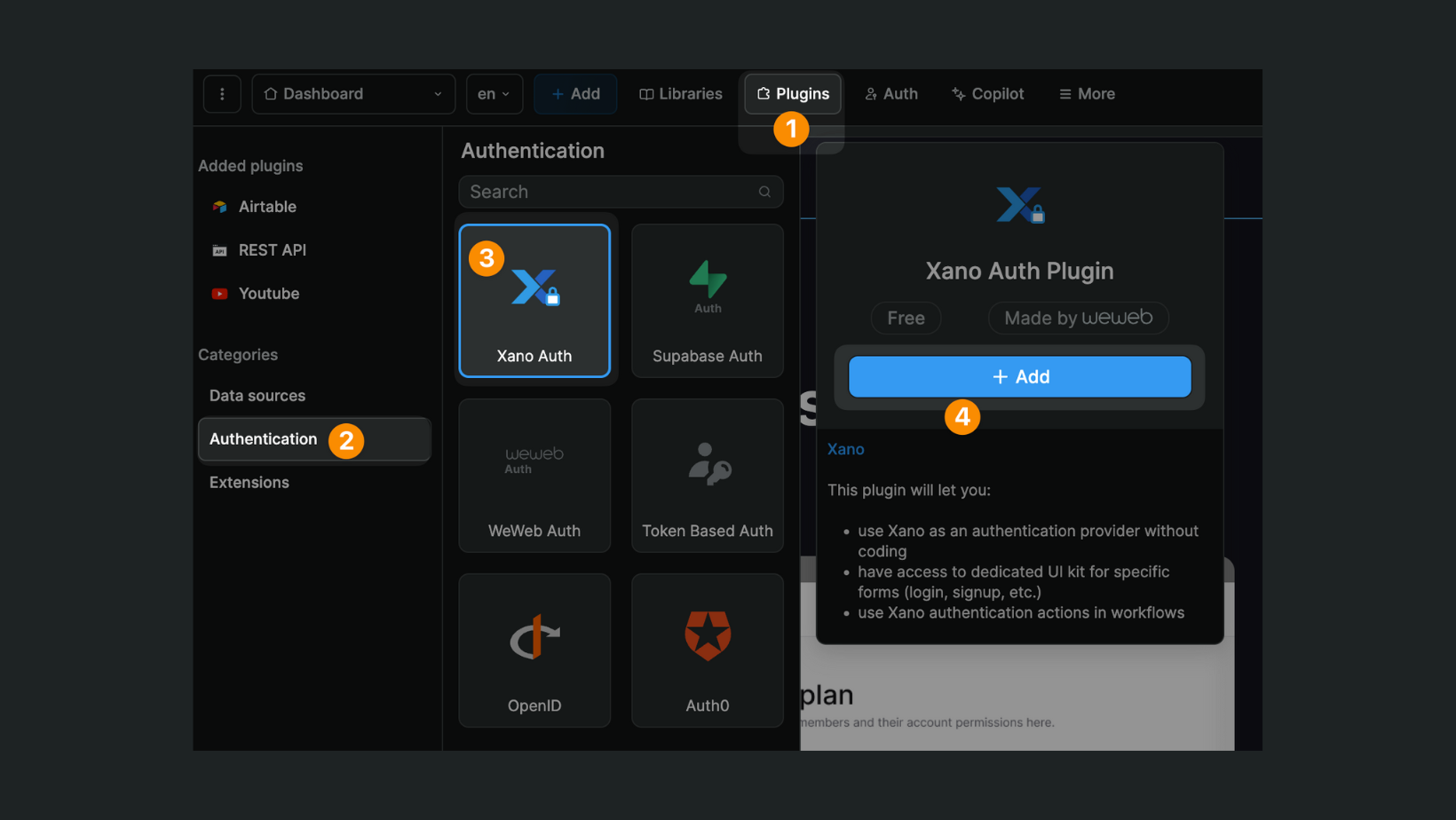
Task: Click the Add button for Xano Auth Plugin
Action: tap(1019, 376)
